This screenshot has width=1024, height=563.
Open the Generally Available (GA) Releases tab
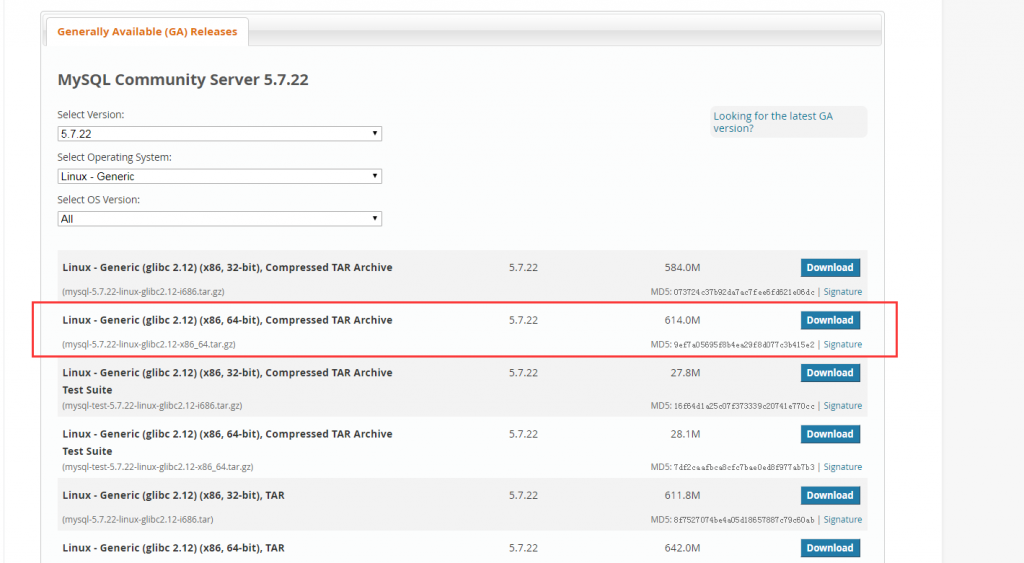pyautogui.click(x=147, y=31)
